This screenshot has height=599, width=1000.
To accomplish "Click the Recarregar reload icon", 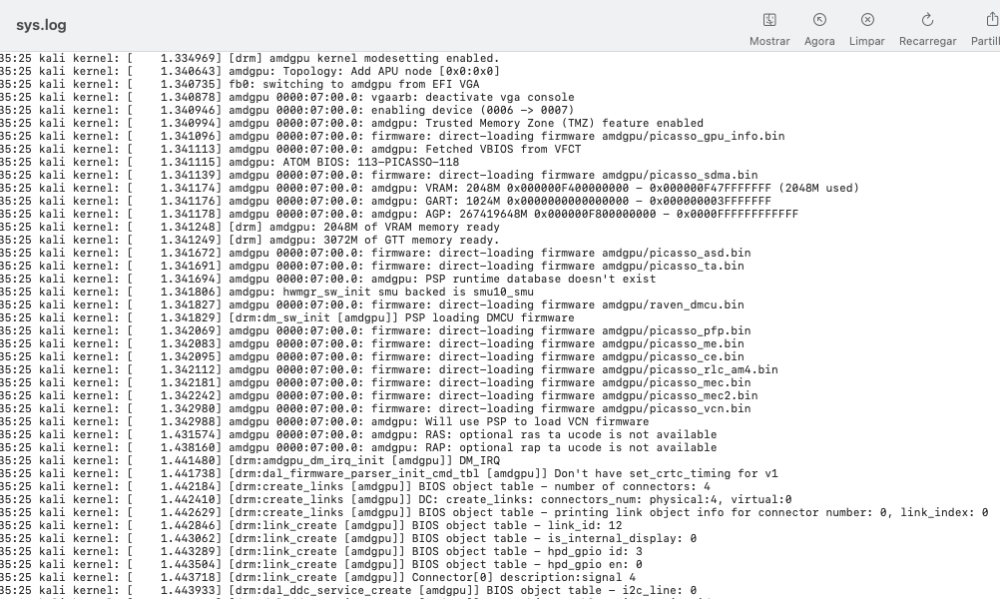I will [x=927, y=20].
